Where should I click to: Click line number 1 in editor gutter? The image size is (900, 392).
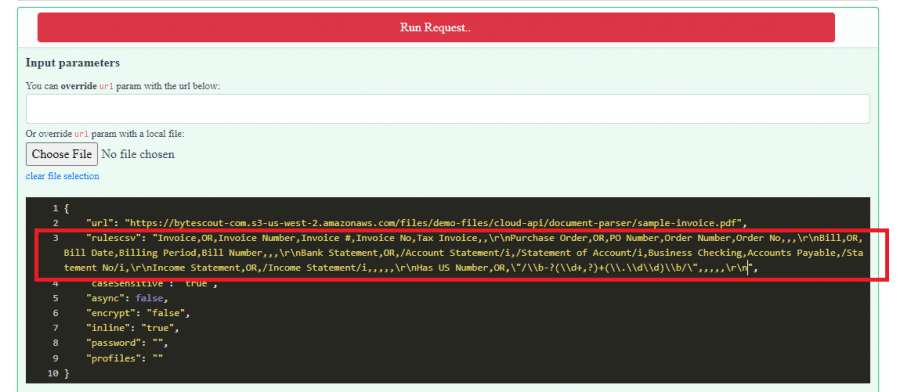point(56,208)
